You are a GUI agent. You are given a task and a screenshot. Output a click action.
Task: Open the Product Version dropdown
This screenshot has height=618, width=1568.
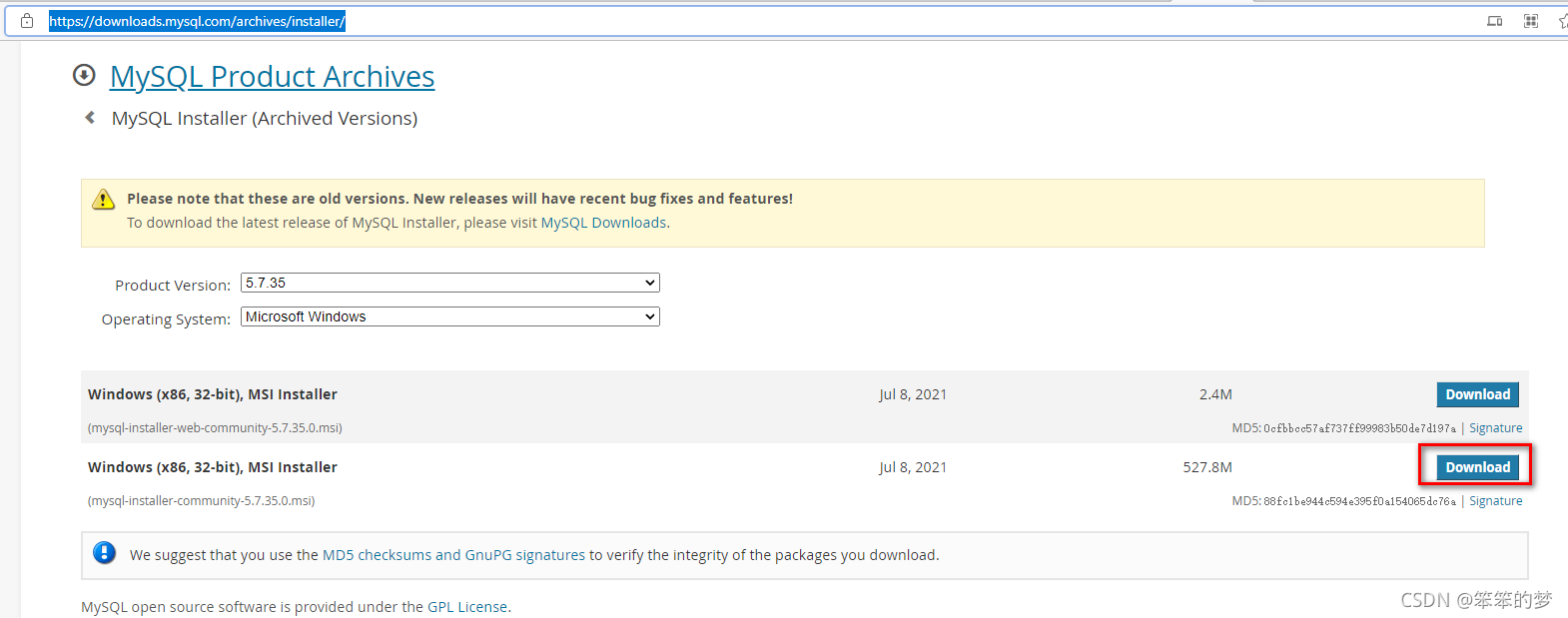tap(450, 283)
